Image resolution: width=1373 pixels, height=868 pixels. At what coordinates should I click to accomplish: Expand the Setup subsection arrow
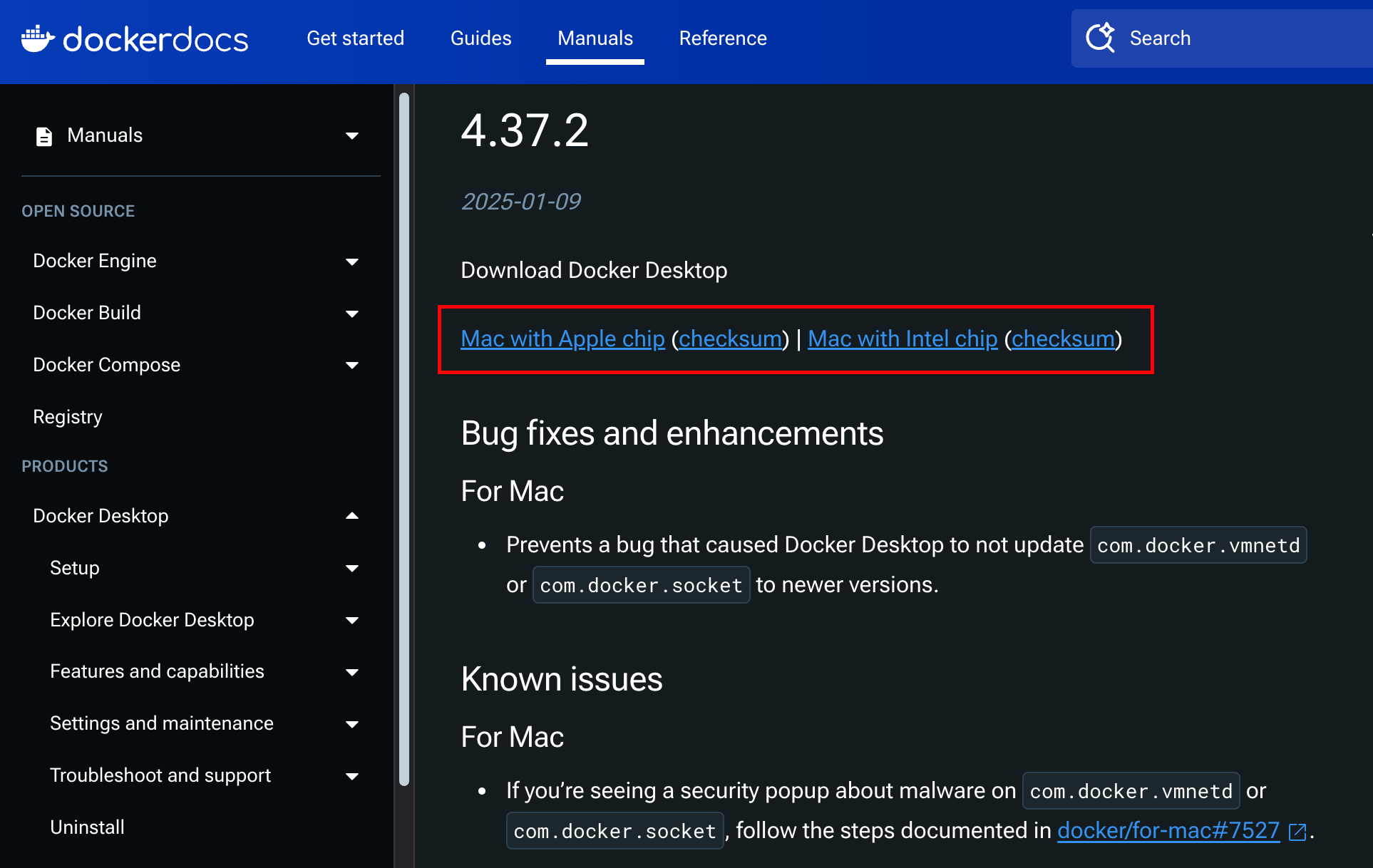352,568
